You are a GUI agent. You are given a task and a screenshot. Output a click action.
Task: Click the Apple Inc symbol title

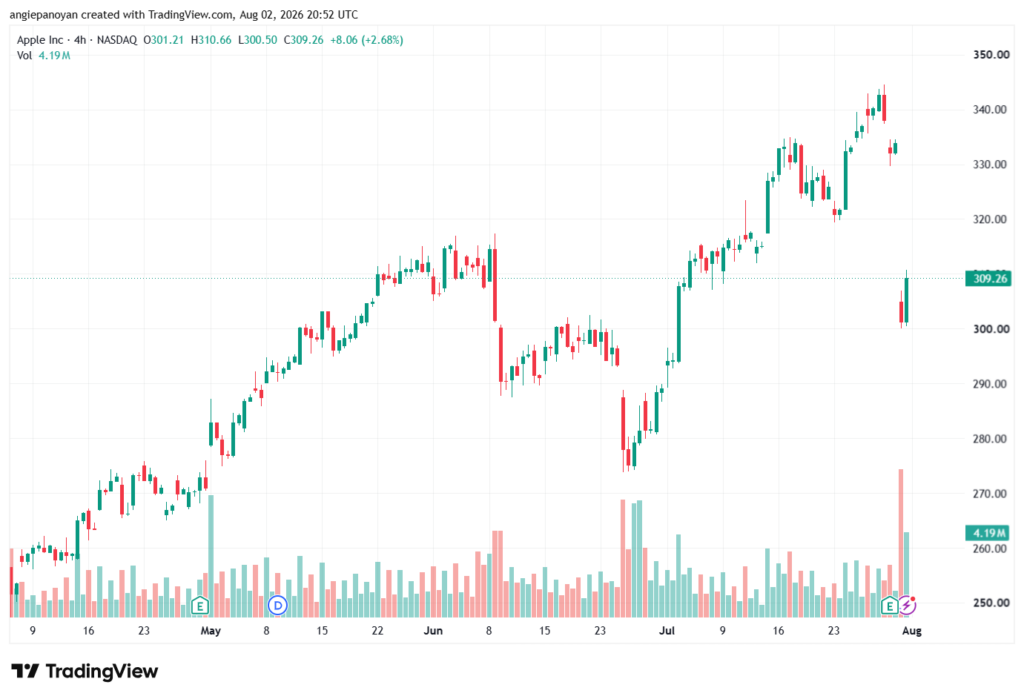point(40,40)
